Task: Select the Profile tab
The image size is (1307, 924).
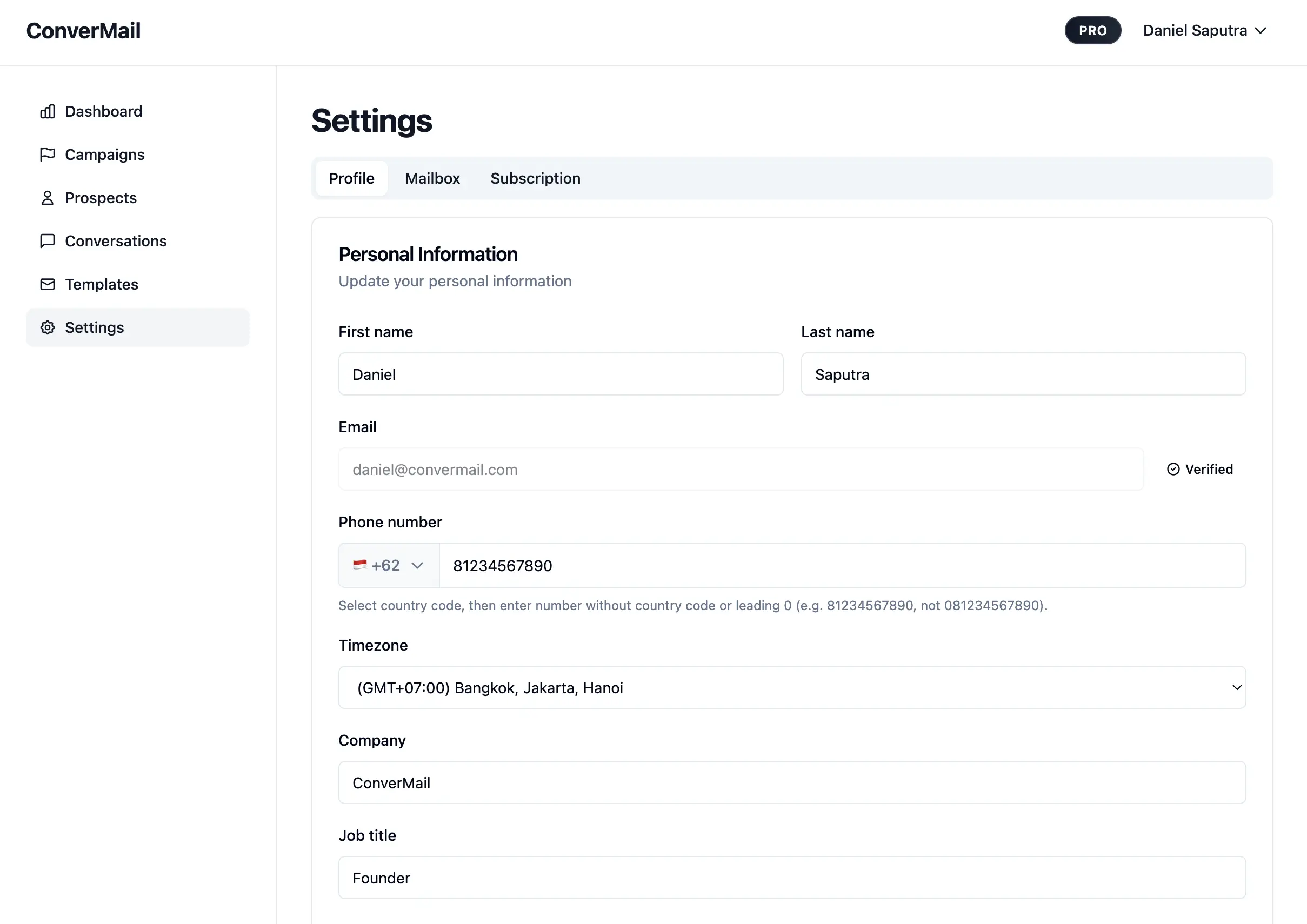Action: pyautogui.click(x=351, y=179)
